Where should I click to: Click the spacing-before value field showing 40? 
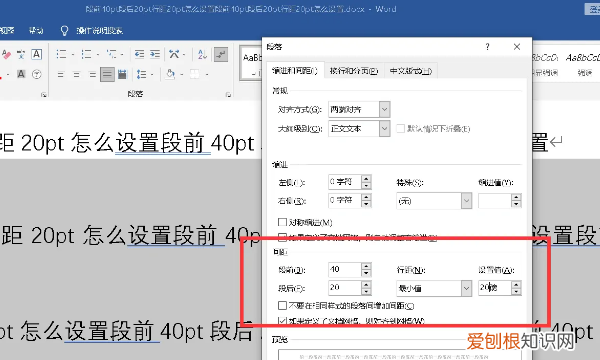[x=344, y=269]
